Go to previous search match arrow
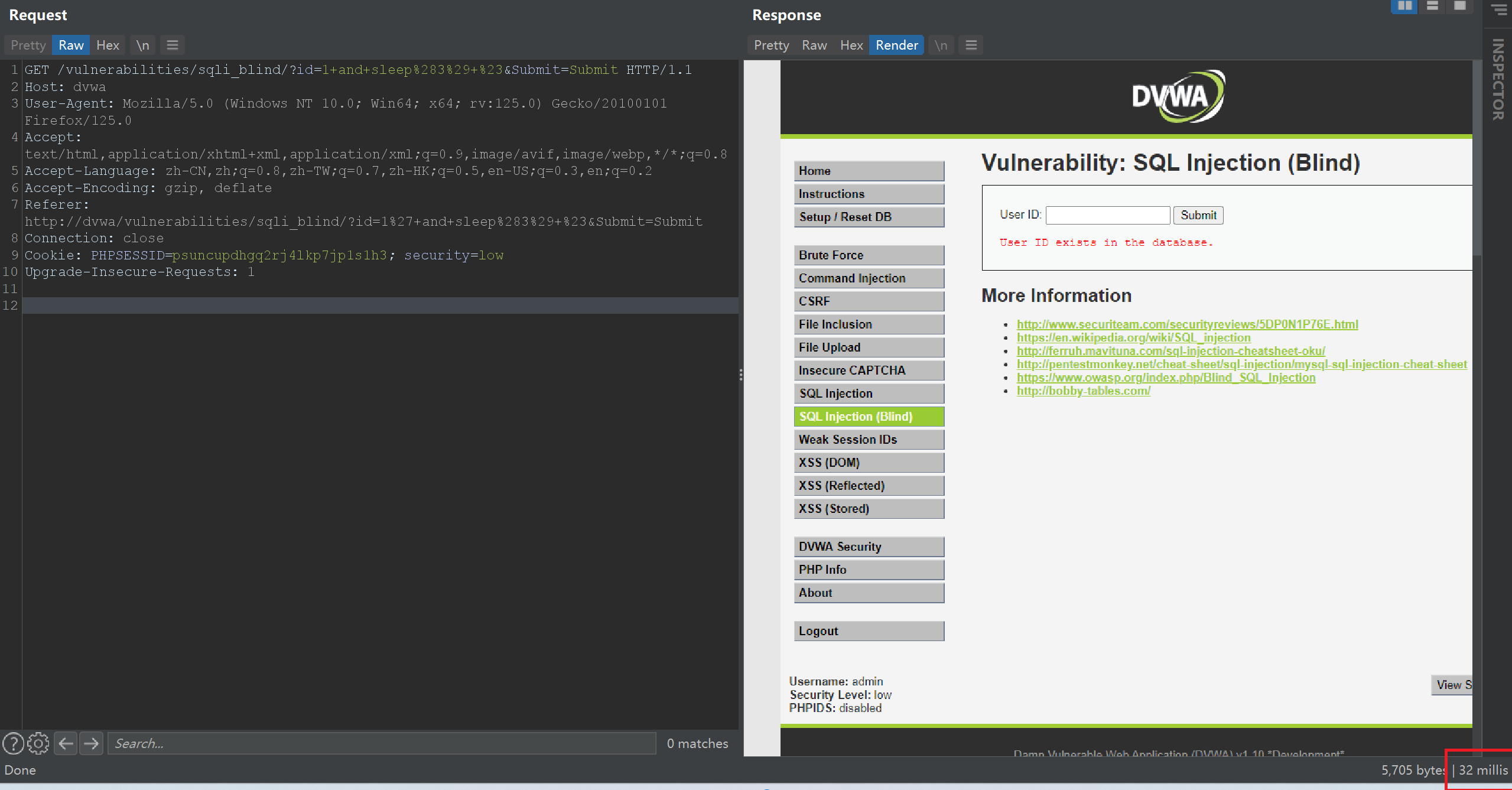 click(x=66, y=743)
